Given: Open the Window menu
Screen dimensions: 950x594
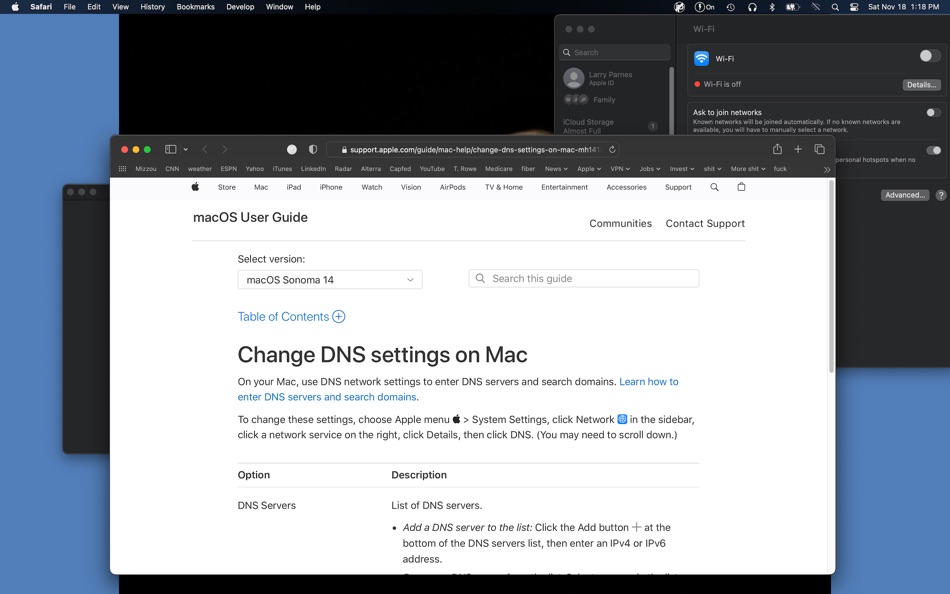Looking at the screenshot, I should [x=279, y=7].
